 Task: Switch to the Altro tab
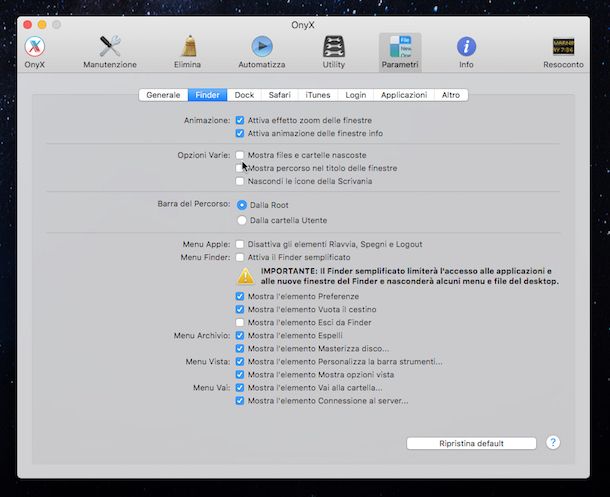[451, 95]
